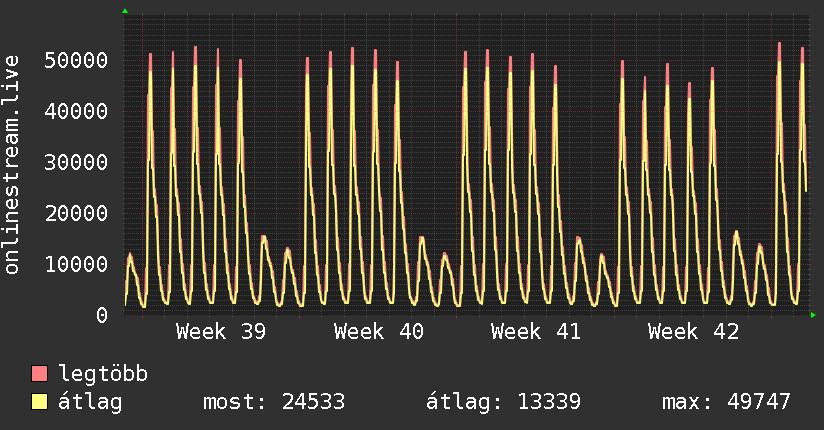Select the átlag legend label beside yellow swatch
The width and height of the screenshot is (824, 430).
point(90,402)
